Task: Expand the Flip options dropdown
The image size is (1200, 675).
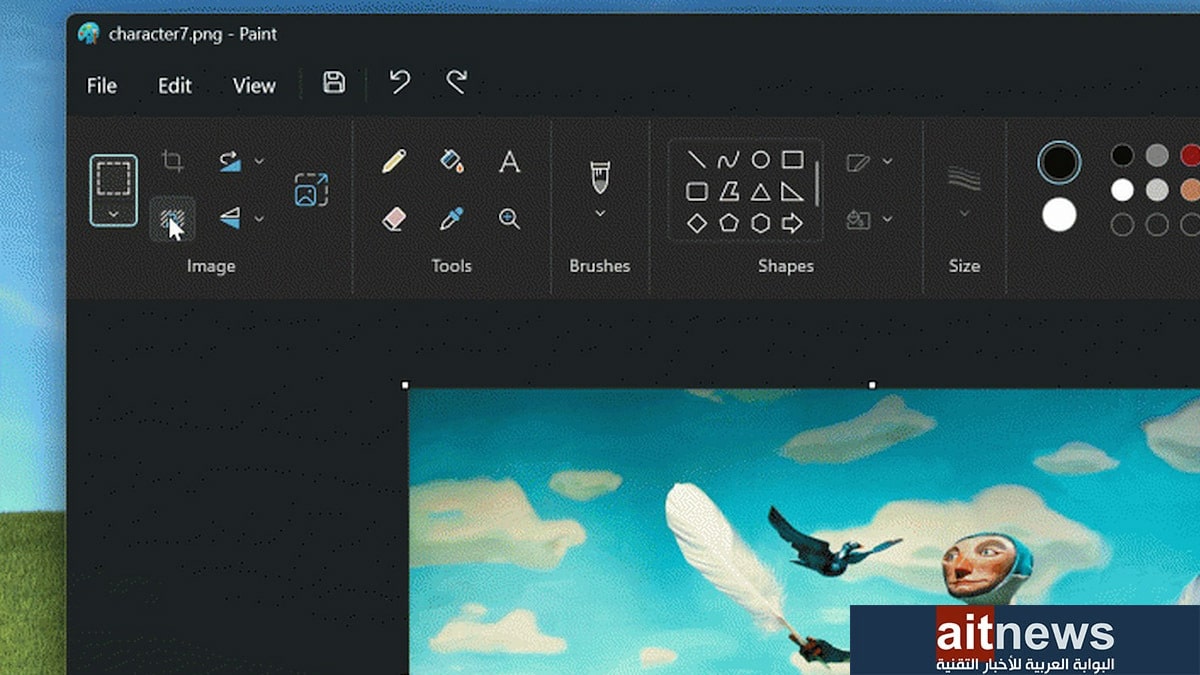Action: point(260,219)
